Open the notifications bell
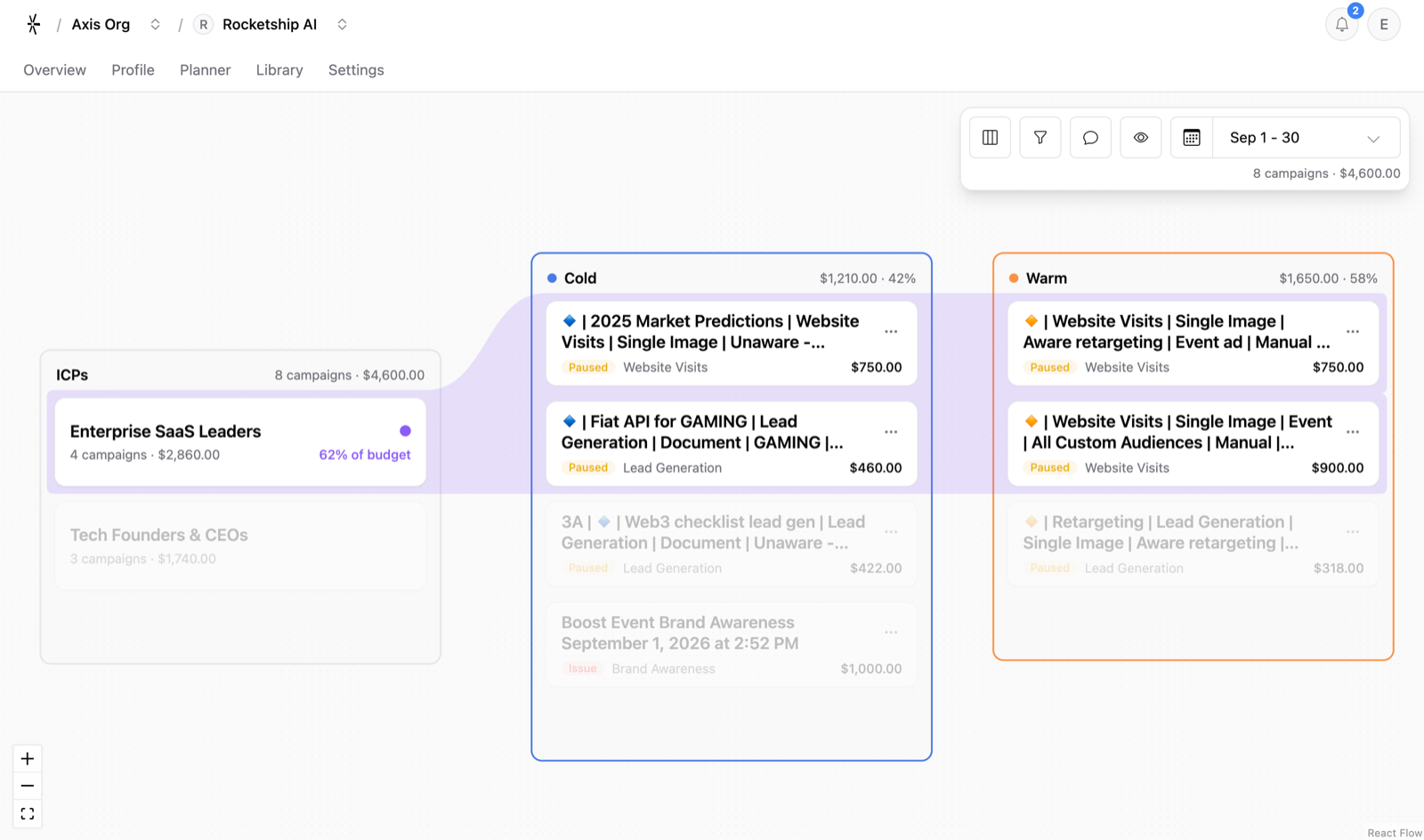This screenshot has width=1424, height=840. pos(1341,25)
